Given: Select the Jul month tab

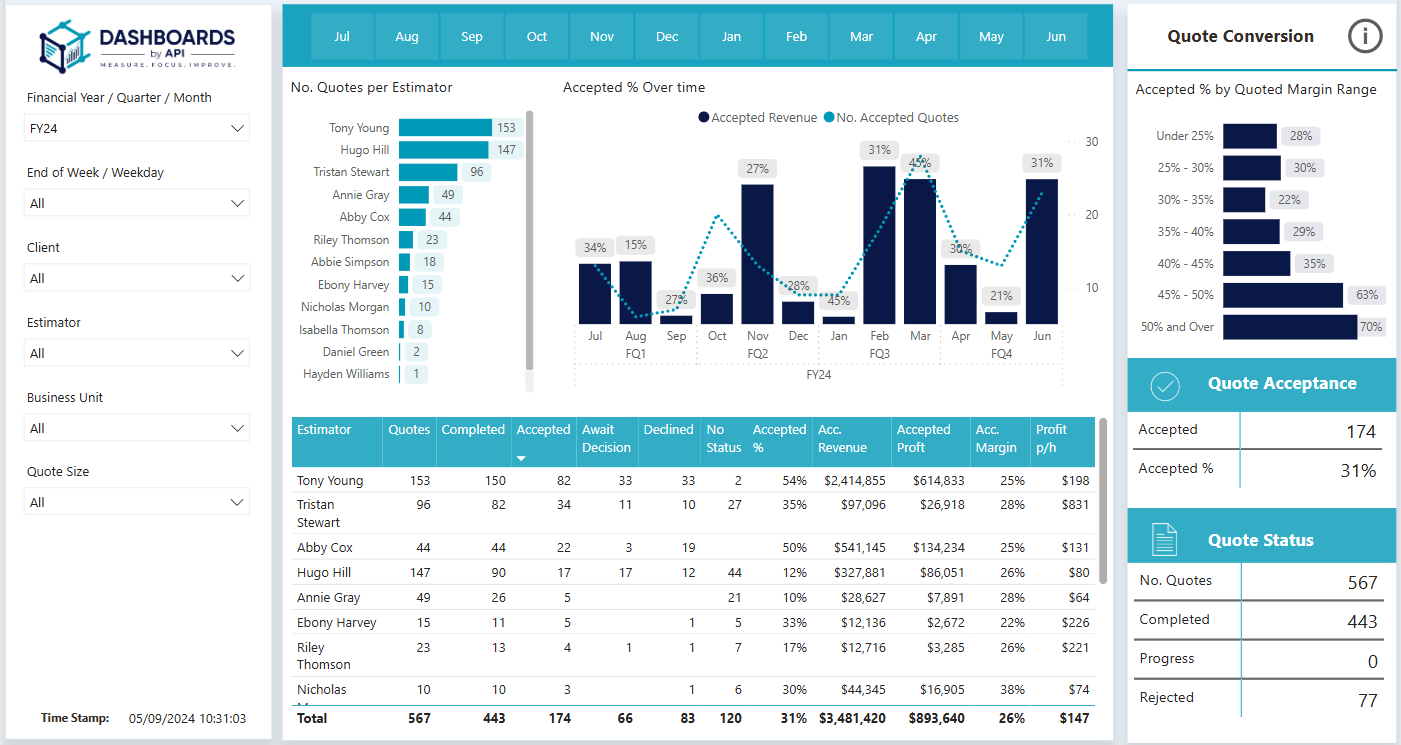Looking at the screenshot, I should coord(342,37).
